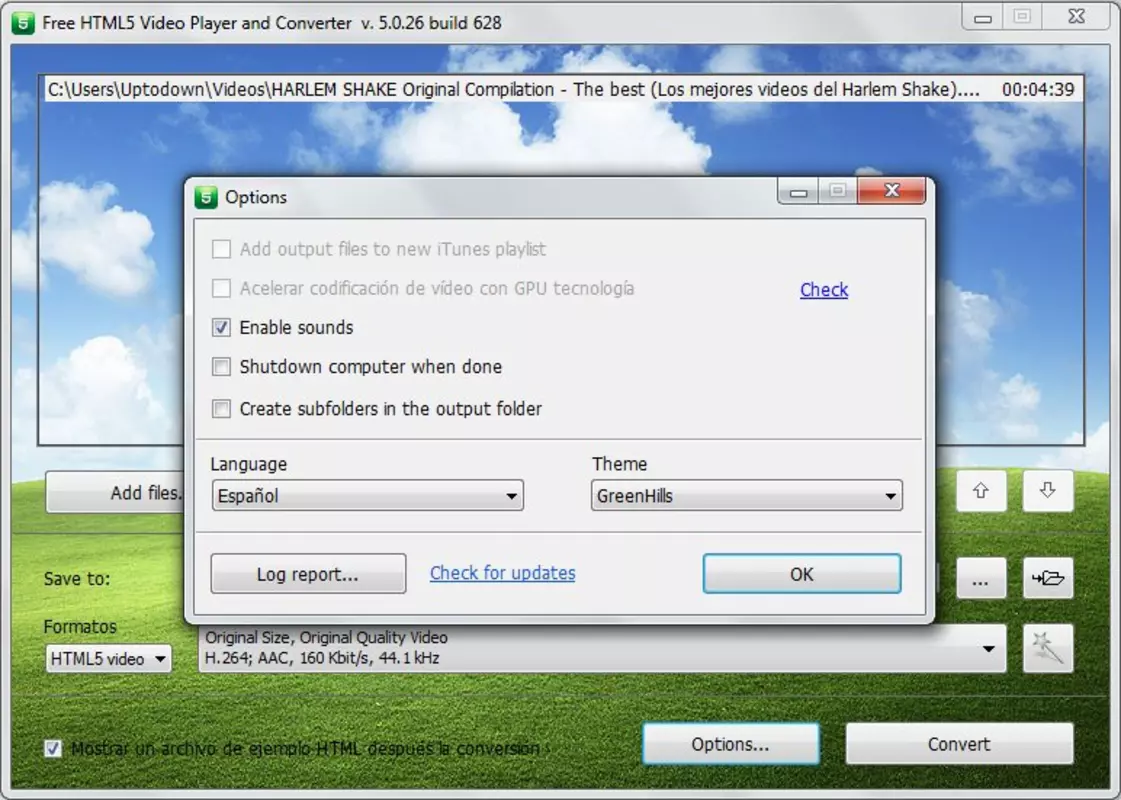This screenshot has width=1121, height=800.
Task: Click the Options... button in main window
Action: point(731,744)
